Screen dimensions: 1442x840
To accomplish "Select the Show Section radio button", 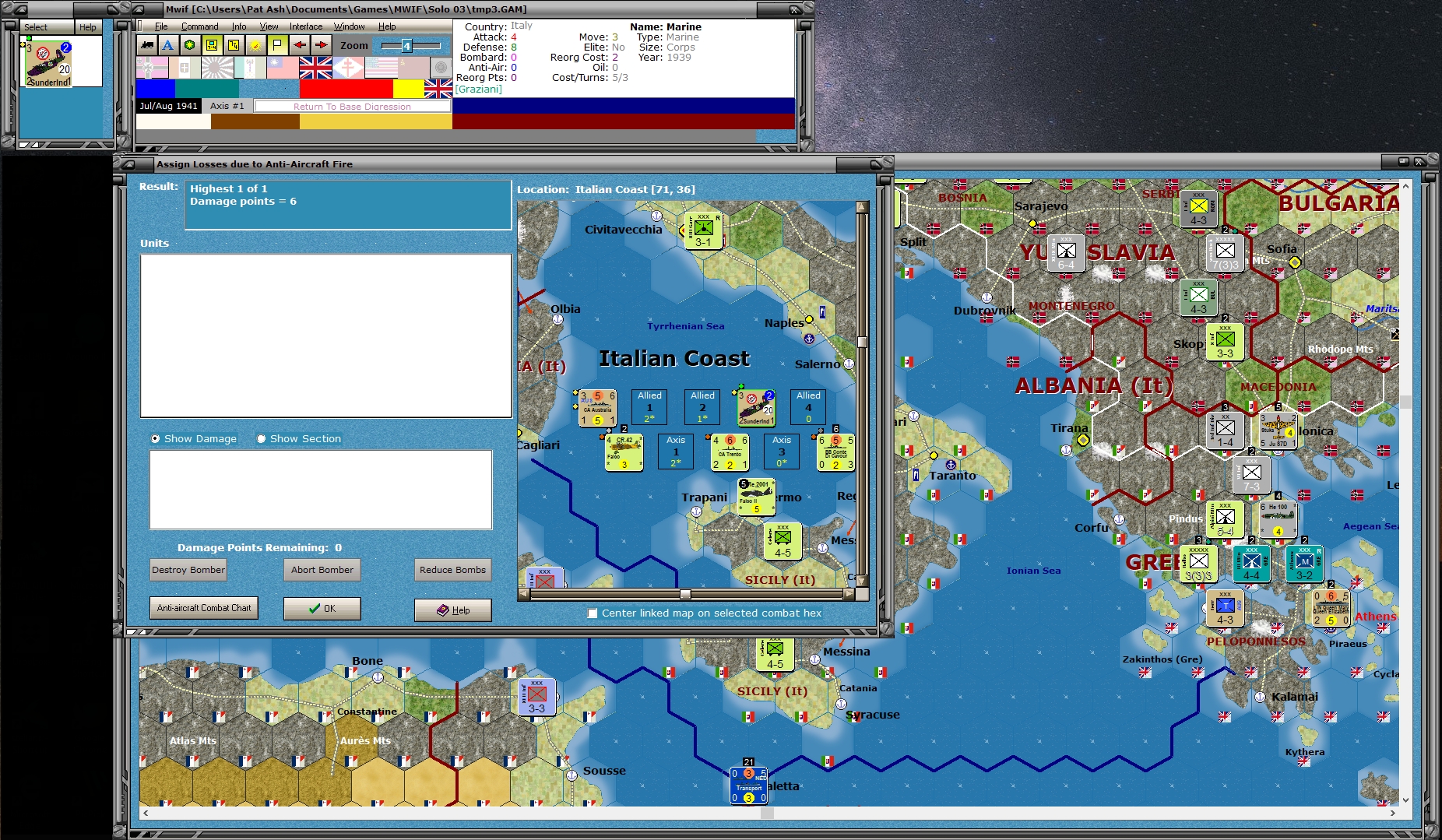I will point(262,439).
